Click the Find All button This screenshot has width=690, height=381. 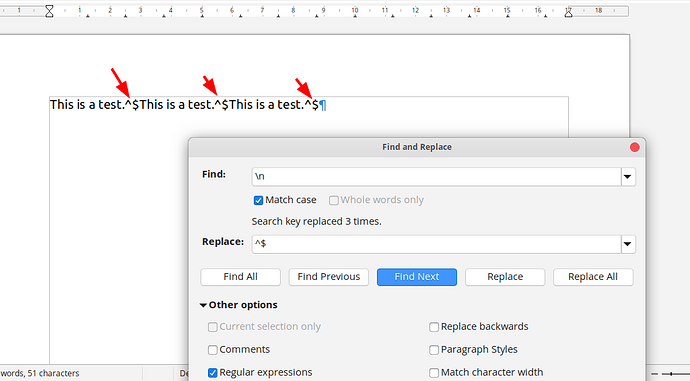(x=240, y=277)
